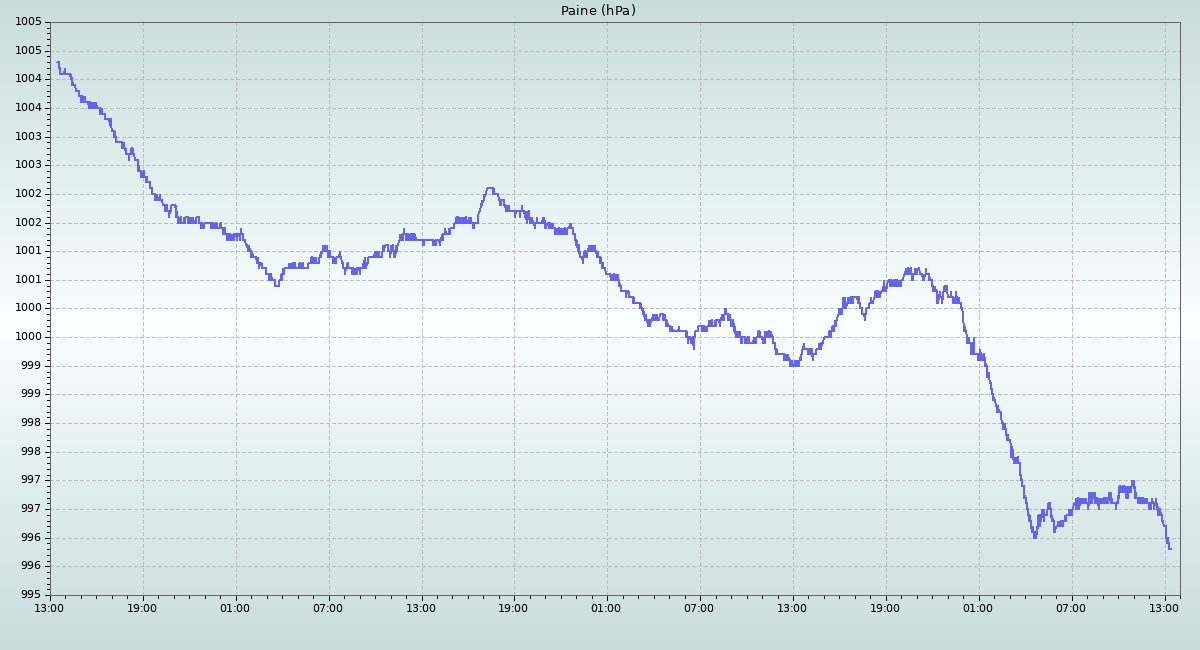The image size is (1200, 650).
Task: Click the lower 1000 y-axis label
Action: [28, 337]
